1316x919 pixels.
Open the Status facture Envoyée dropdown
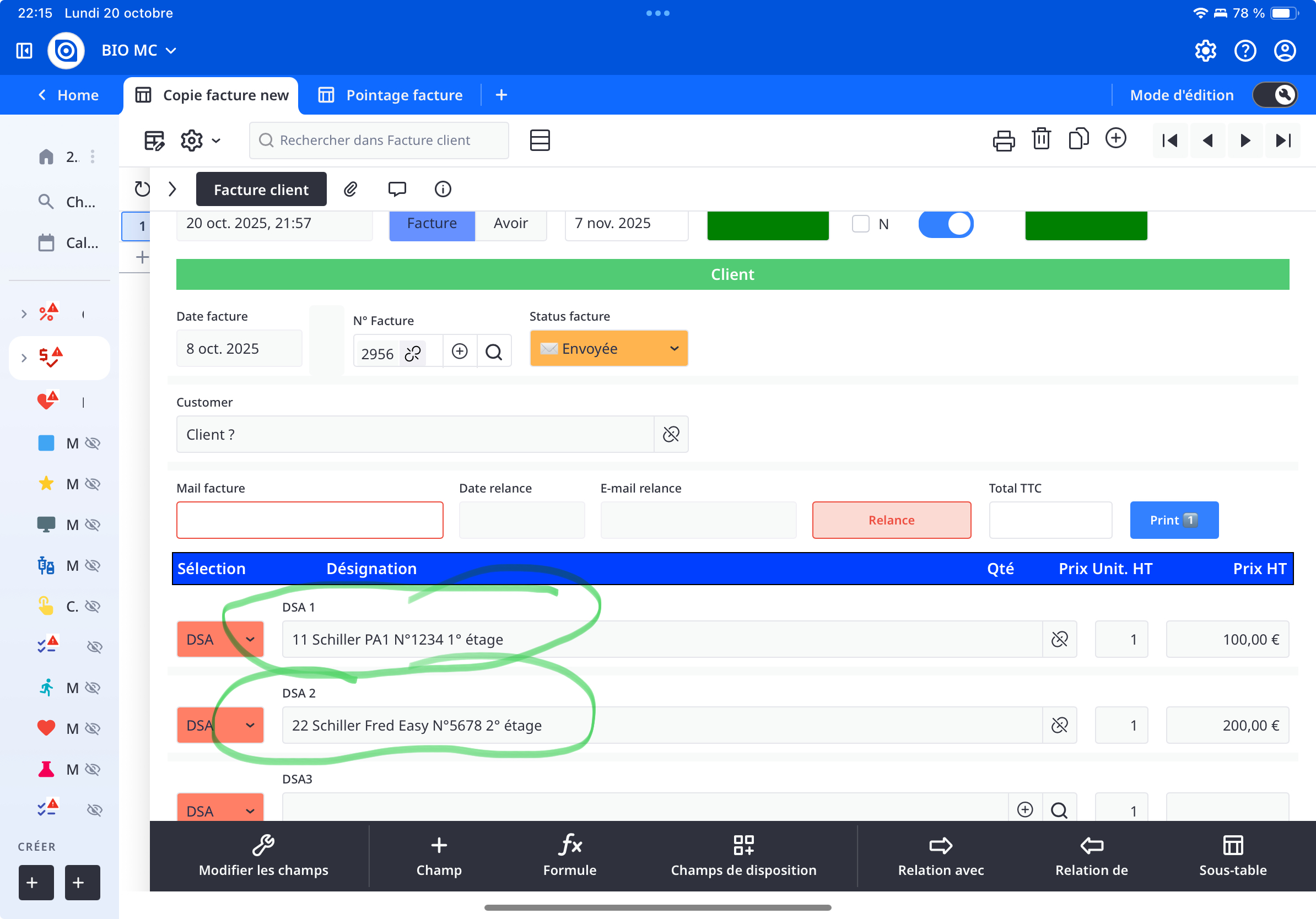[x=609, y=348]
